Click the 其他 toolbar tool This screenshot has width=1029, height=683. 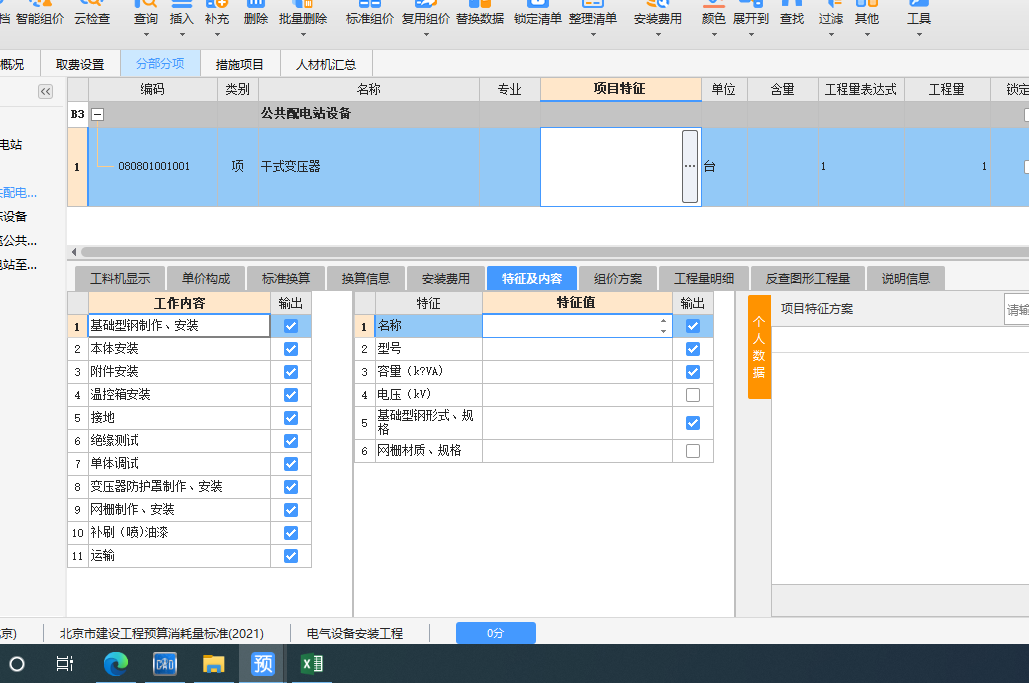coord(867,18)
